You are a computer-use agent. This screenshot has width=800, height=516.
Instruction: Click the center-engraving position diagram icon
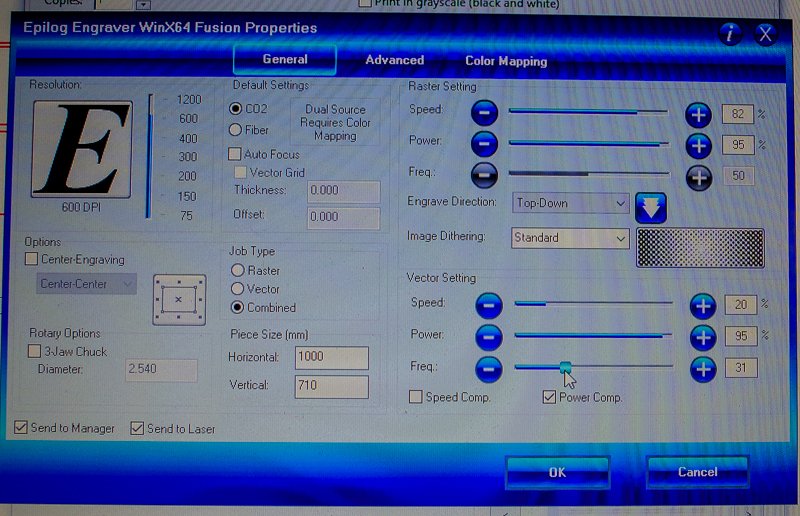[179, 300]
